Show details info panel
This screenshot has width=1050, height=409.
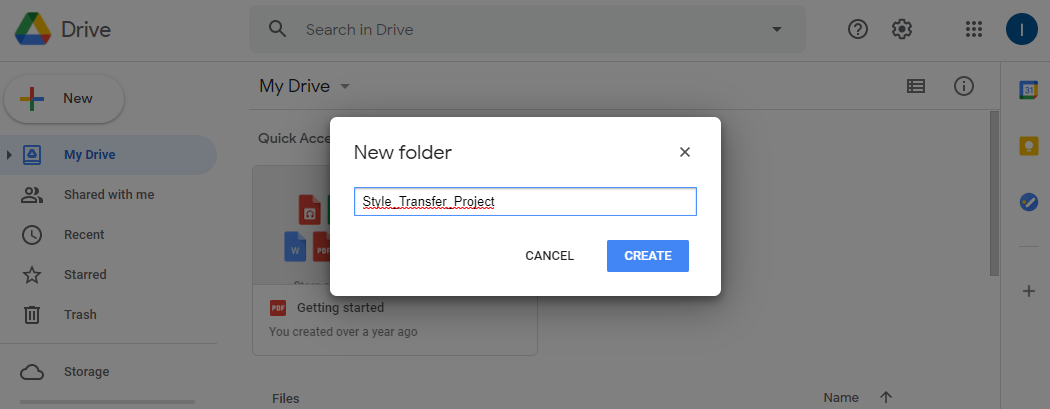point(963,86)
